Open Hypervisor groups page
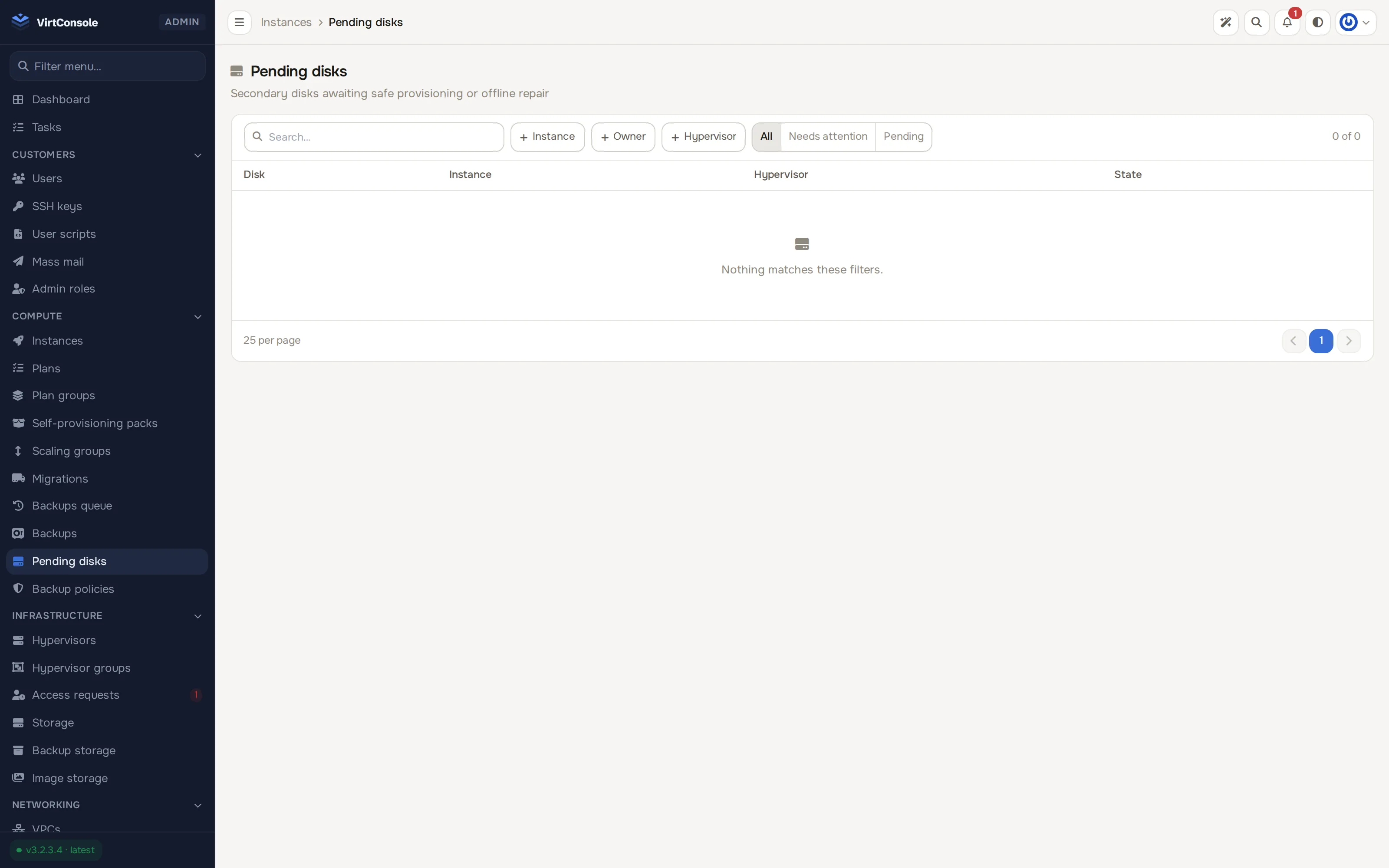 click(107, 667)
